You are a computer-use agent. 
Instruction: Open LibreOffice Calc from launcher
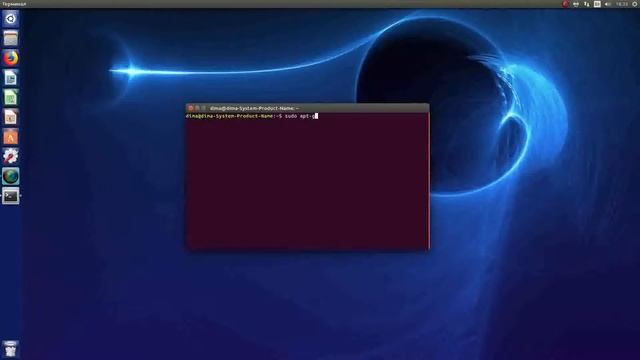tap(11, 97)
